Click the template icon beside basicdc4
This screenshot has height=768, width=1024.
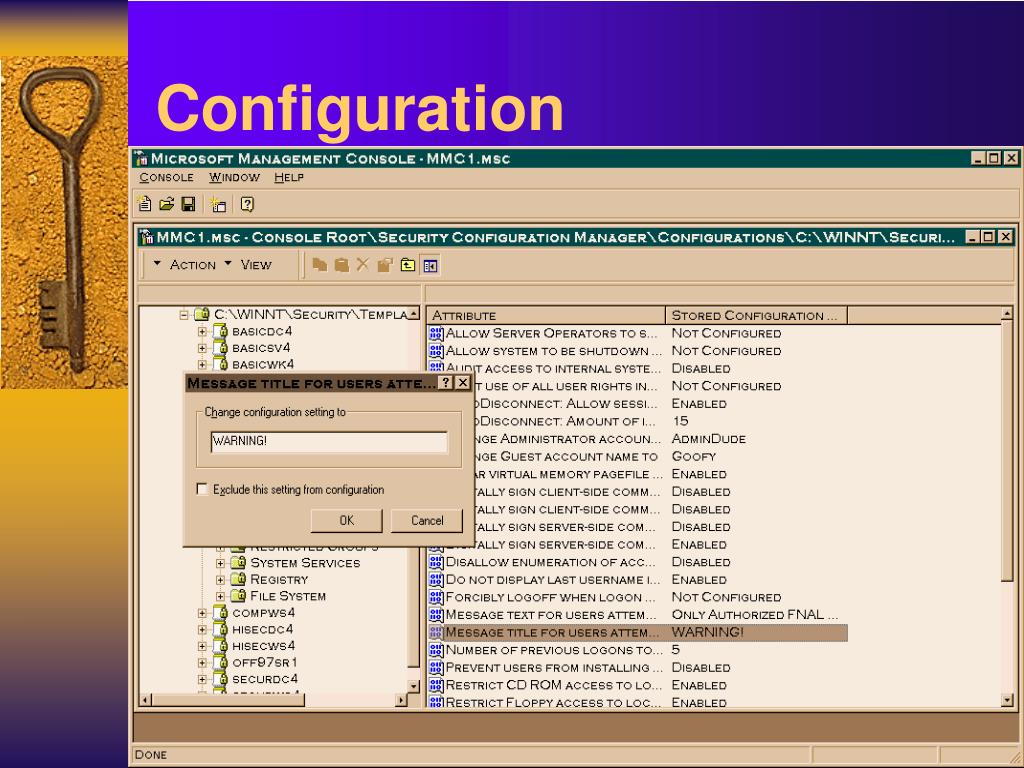pos(221,331)
